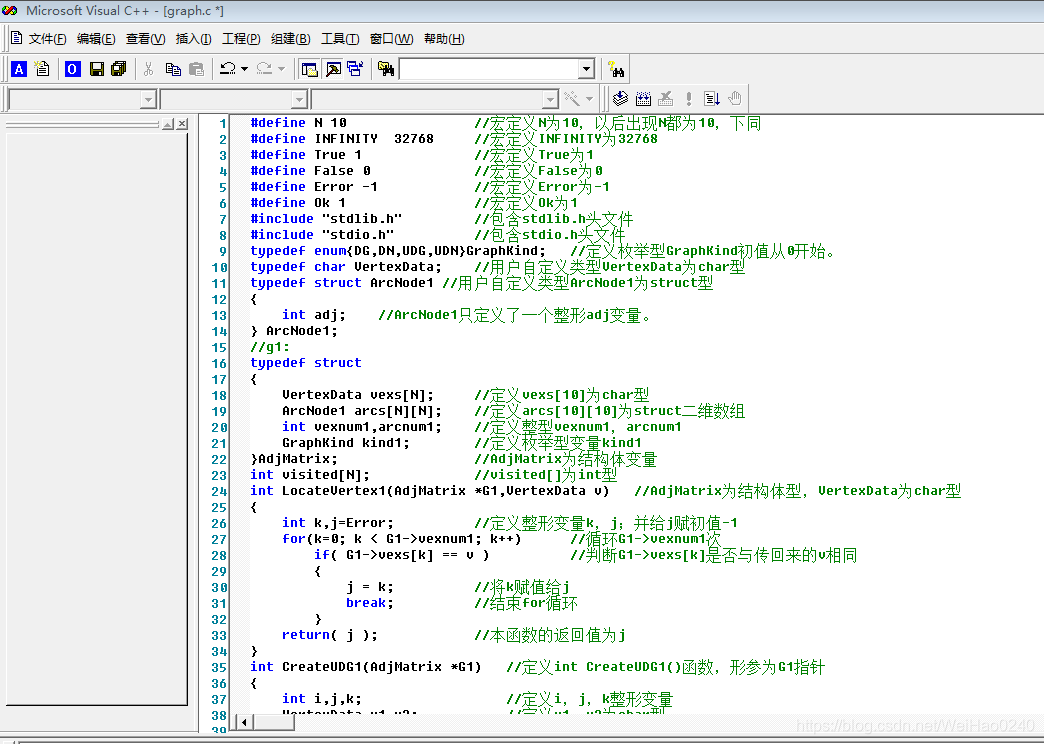Click the 'int visited[N];' line
The width and height of the screenshot is (1044, 744).
(310, 474)
